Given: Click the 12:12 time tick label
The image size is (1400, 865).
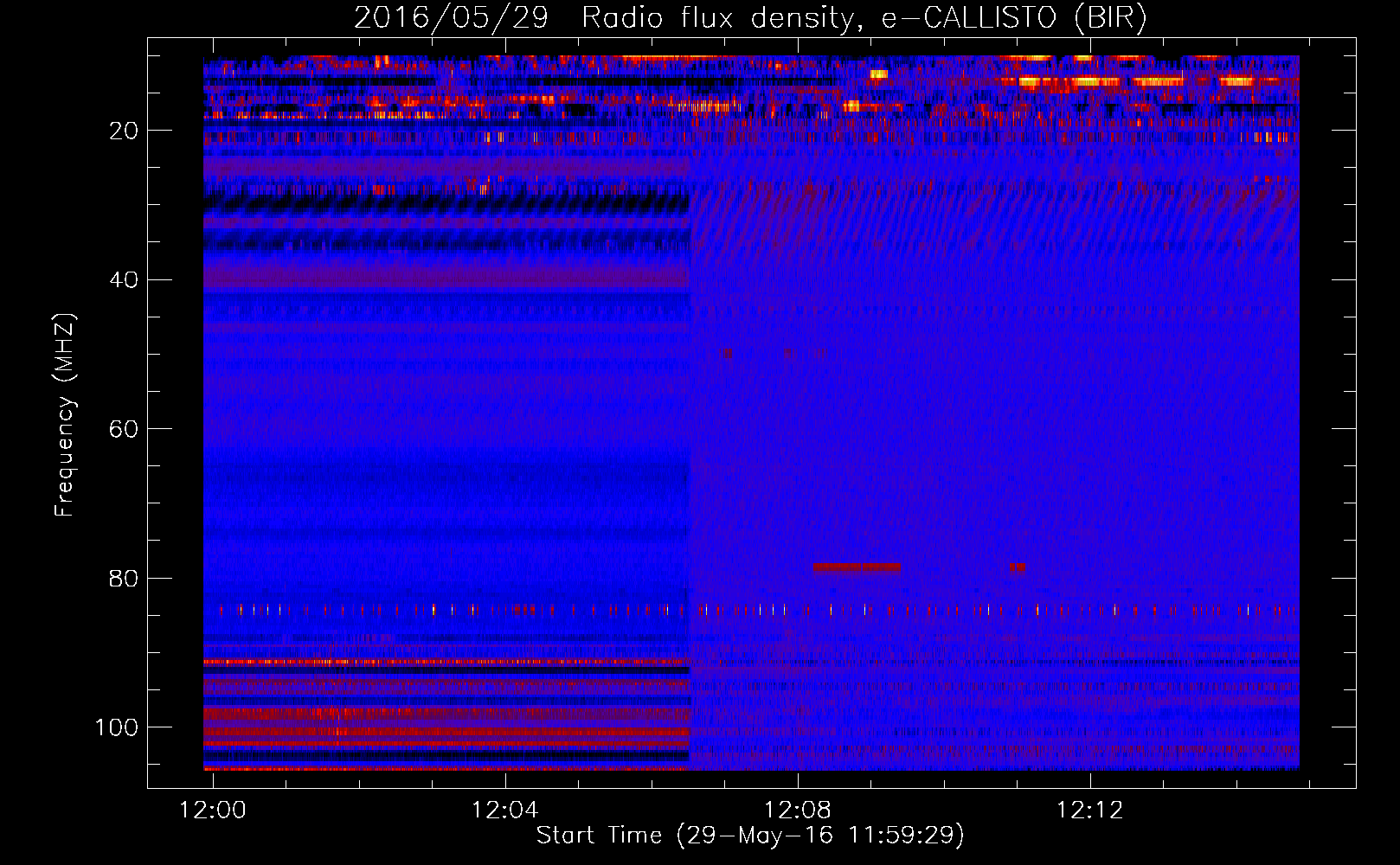Looking at the screenshot, I should tap(1089, 810).
